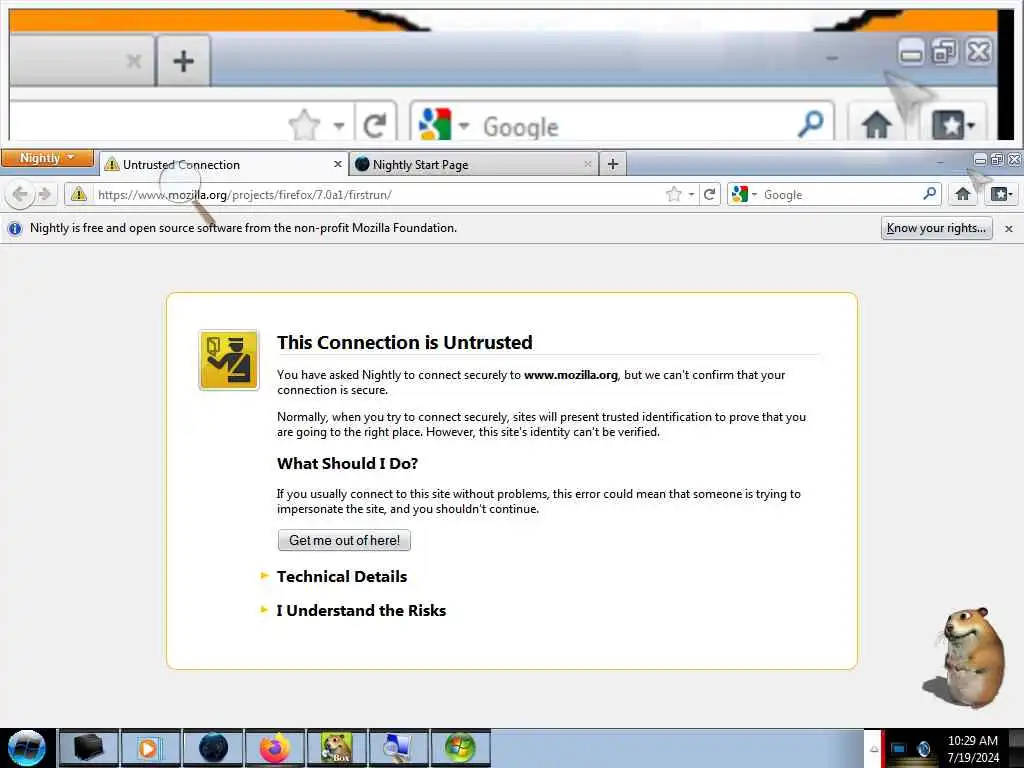Bookmark page with the small address bar star
Viewport: 1024px width, 768px height.
pyautogui.click(x=673, y=194)
